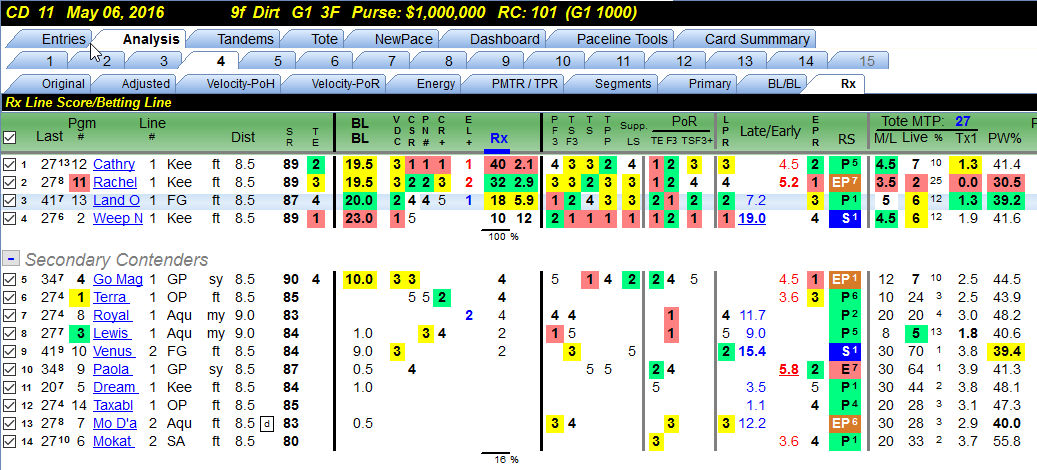The width and height of the screenshot is (1037, 470).
Task: Click the Rx Line Score/Betting Line title
Action: coord(88,102)
